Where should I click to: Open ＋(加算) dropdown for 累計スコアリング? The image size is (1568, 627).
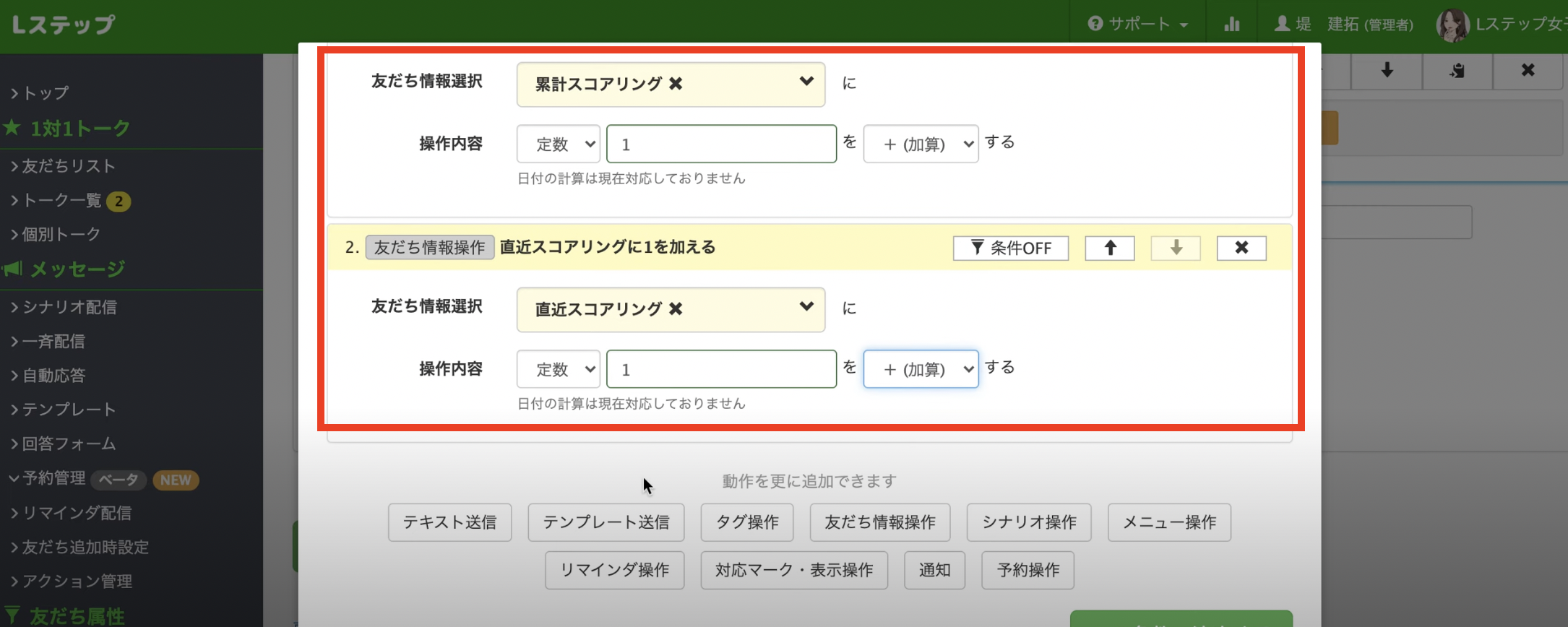click(x=921, y=144)
